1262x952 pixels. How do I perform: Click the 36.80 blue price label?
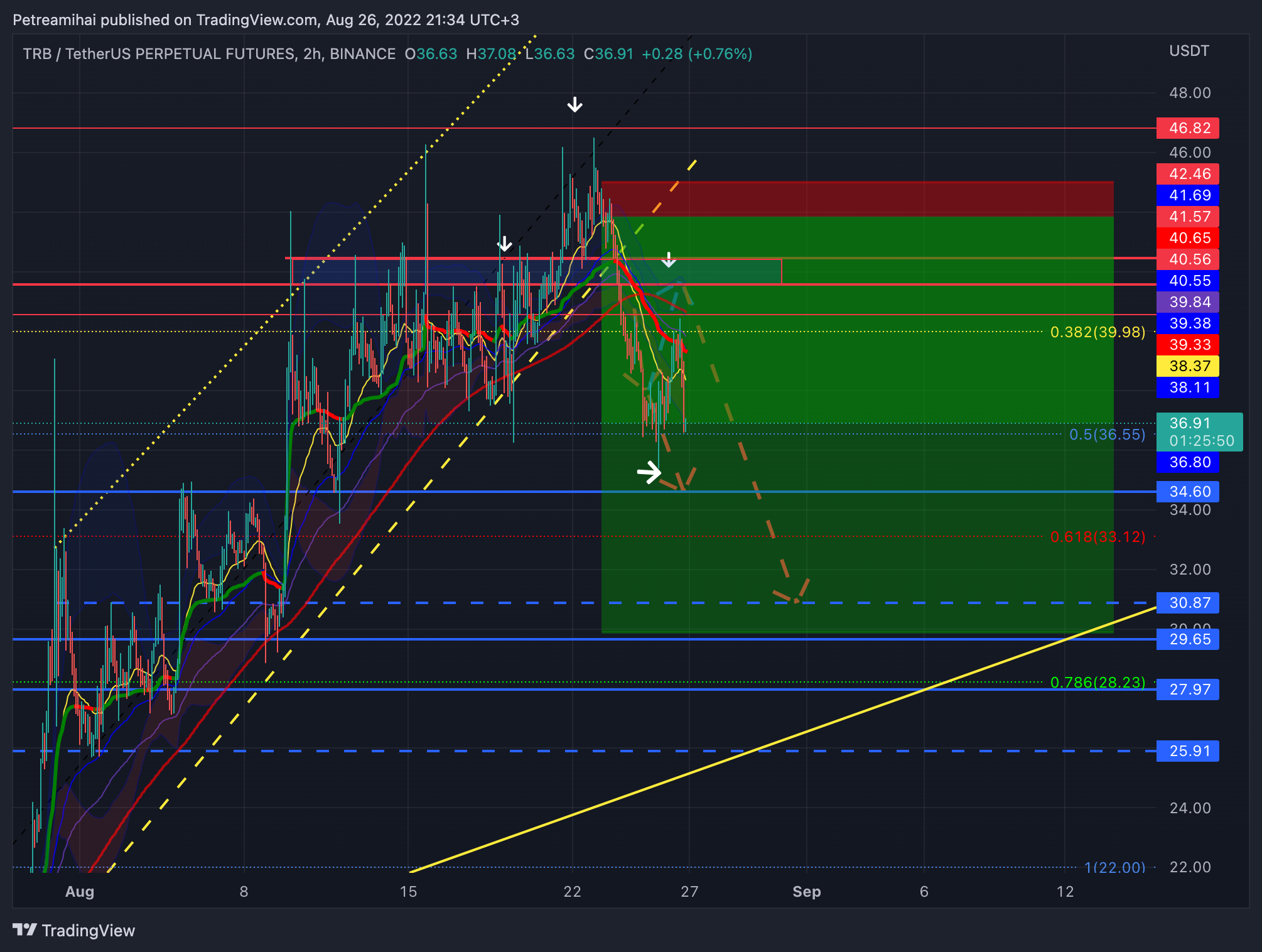pyautogui.click(x=1187, y=462)
